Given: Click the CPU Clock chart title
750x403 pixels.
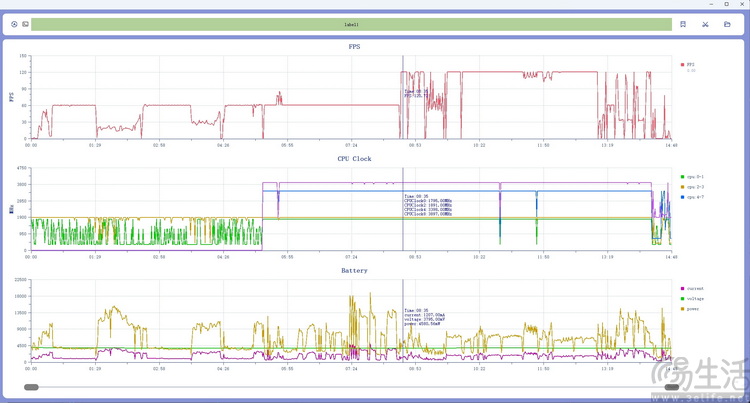Looking at the screenshot, I should pyautogui.click(x=354, y=158).
